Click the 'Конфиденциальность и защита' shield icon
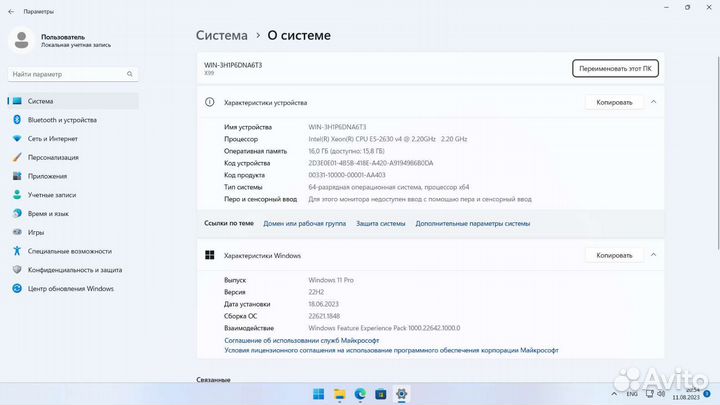This screenshot has width=720, height=405. click(17, 270)
